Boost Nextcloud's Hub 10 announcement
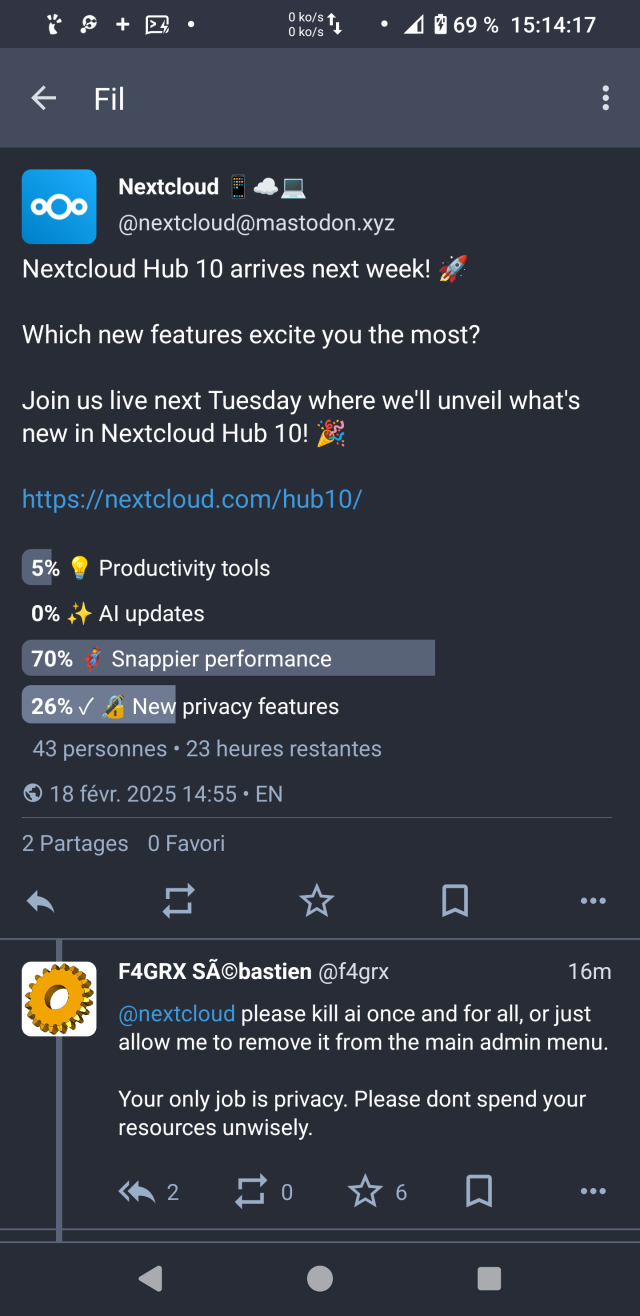Image resolution: width=640 pixels, height=1316 pixels. click(x=178, y=901)
